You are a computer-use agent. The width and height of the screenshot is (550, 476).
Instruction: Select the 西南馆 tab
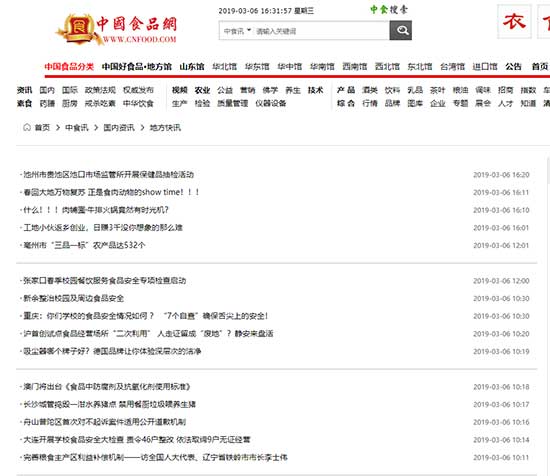point(355,67)
